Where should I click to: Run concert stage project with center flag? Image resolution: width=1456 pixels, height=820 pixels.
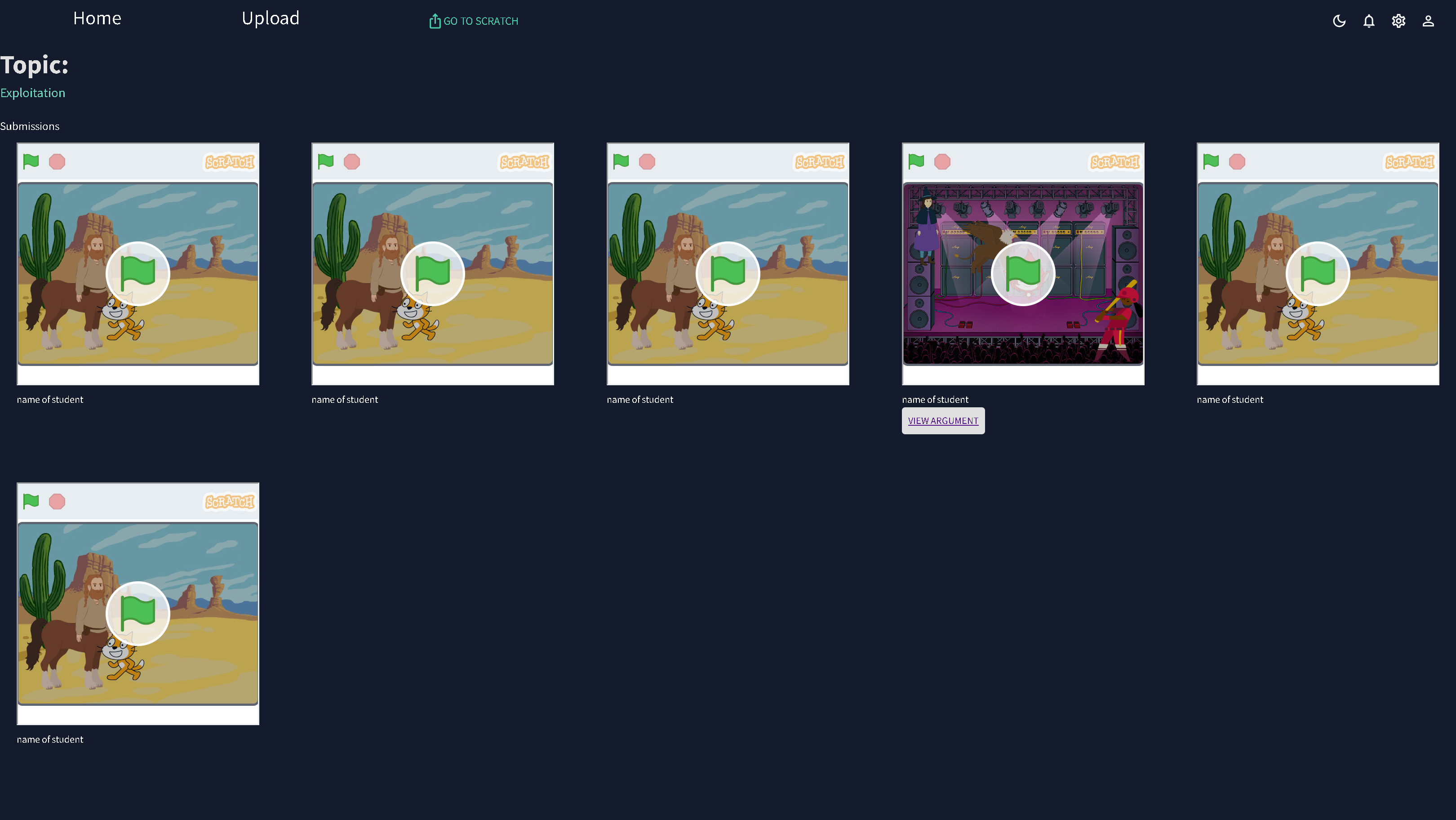1022,274
